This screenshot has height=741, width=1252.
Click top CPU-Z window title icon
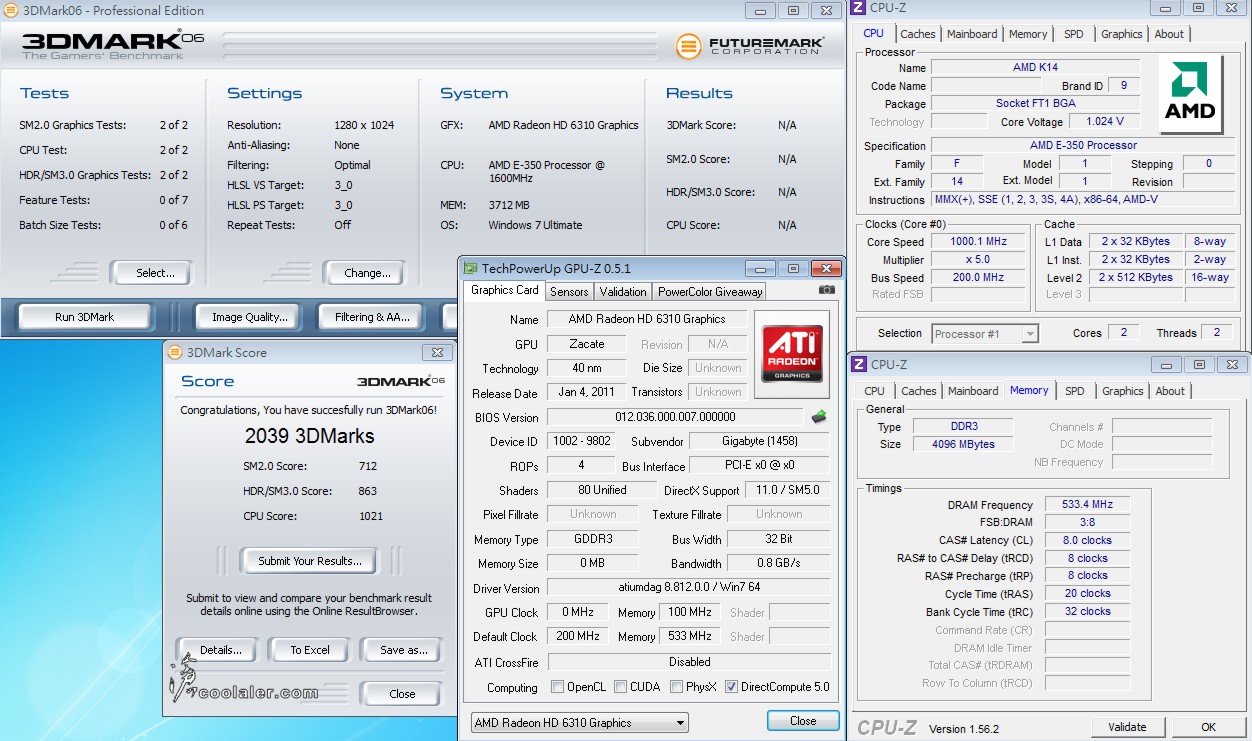click(859, 8)
